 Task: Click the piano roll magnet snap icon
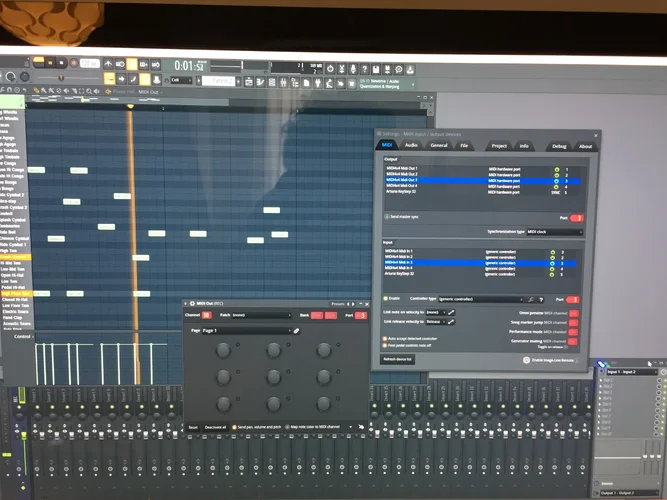[x=9, y=90]
